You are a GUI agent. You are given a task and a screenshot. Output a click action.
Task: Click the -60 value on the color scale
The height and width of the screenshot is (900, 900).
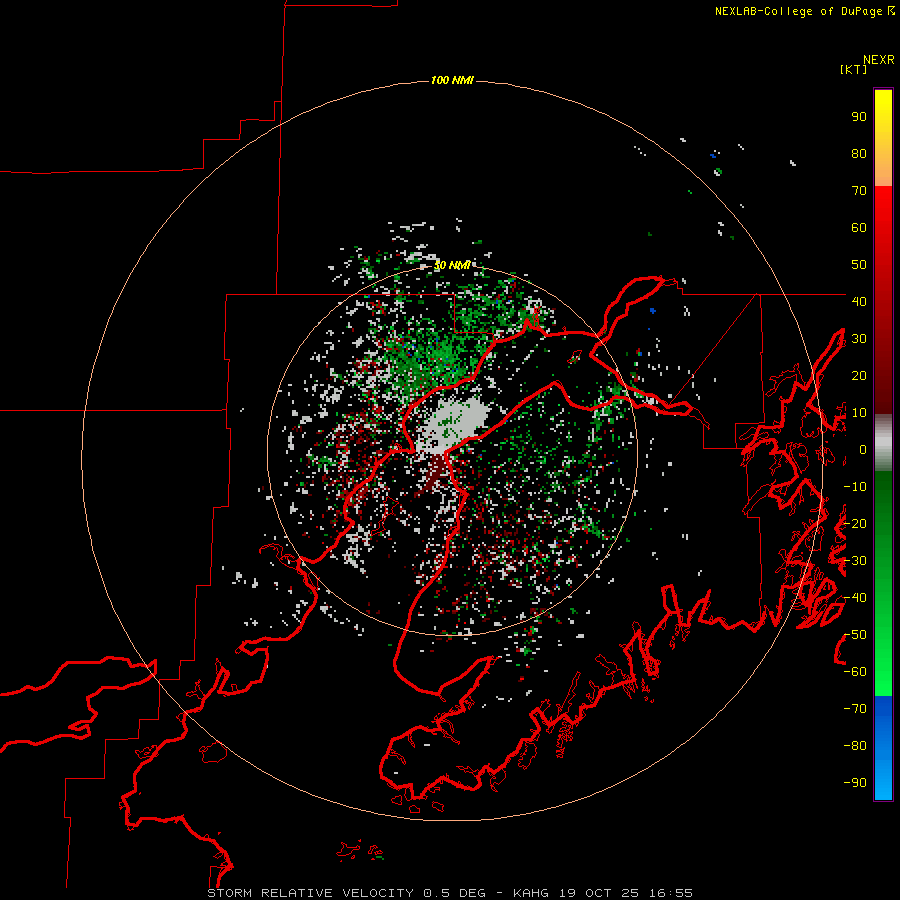855,672
